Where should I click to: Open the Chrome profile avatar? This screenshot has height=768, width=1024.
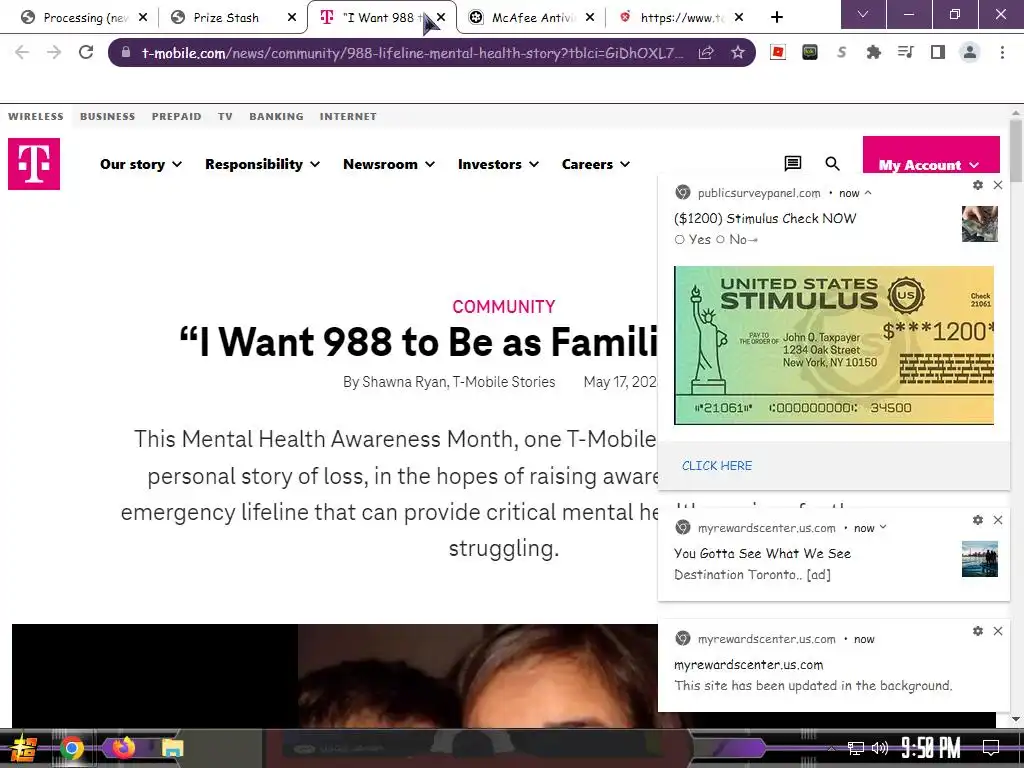(x=970, y=52)
